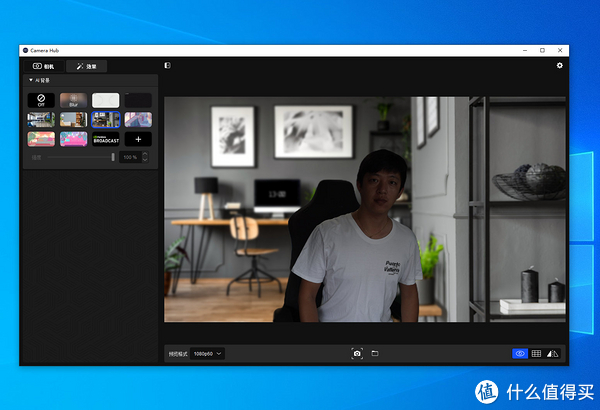Image resolution: width=600 pixels, height=410 pixels.
Task: Toggle the sidebar panel icon
Action: 168,65
